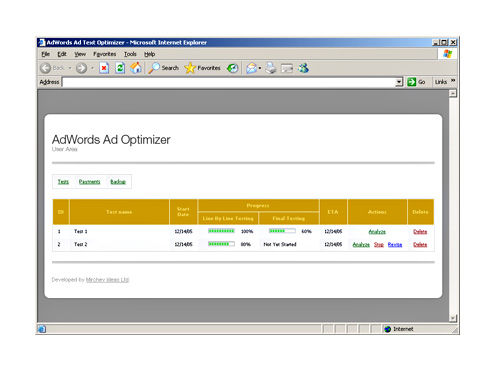The height and width of the screenshot is (375, 500).
Task: Click the 'ETA' column header
Action: pyautogui.click(x=333, y=212)
